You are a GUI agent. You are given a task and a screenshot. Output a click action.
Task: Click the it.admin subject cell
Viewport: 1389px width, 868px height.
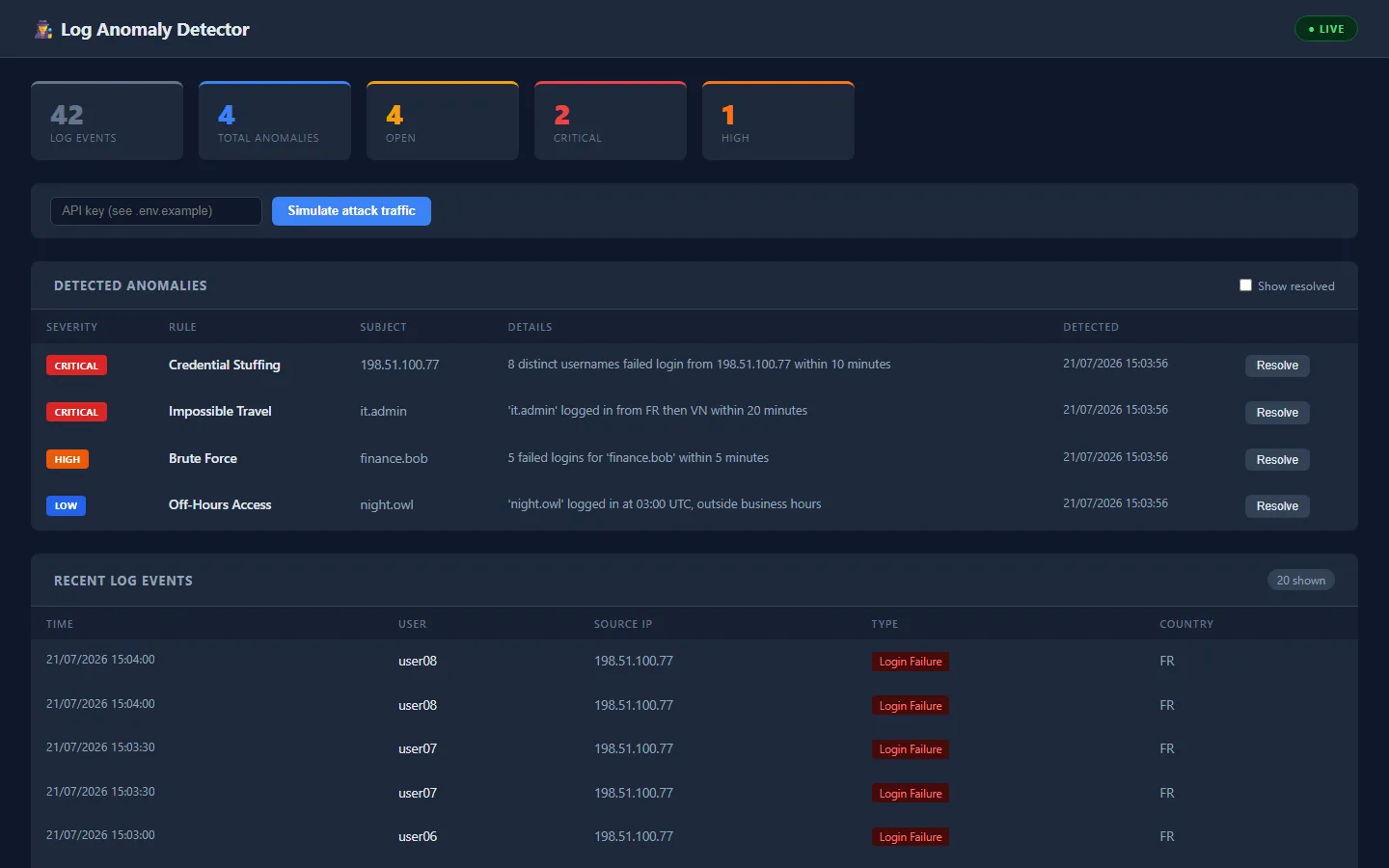click(x=383, y=411)
